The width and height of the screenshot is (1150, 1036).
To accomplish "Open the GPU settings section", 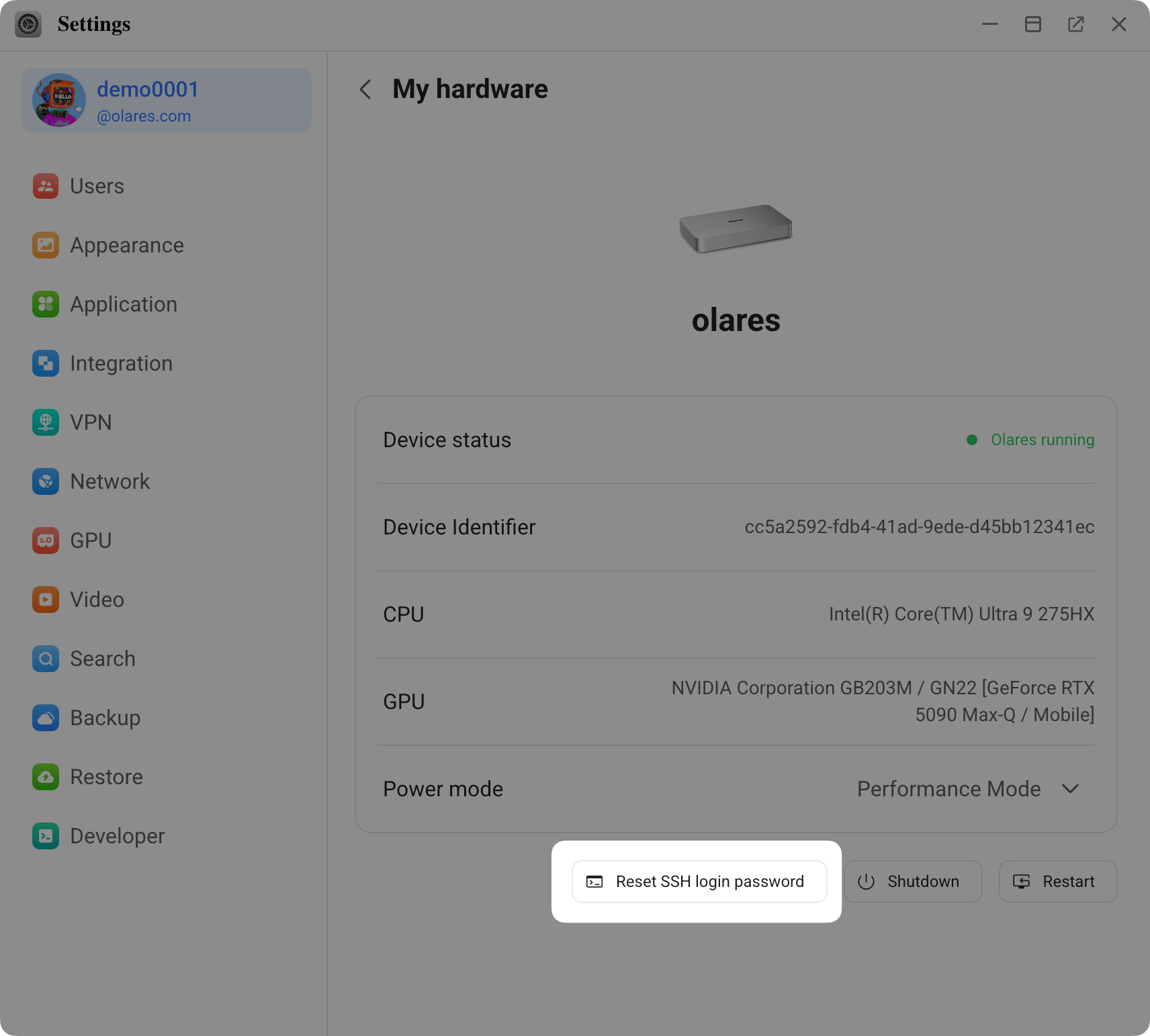I will coord(91,540).
